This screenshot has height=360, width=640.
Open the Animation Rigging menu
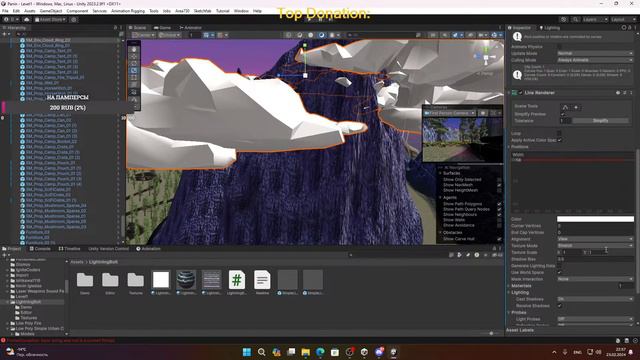[x=128, y=11]
